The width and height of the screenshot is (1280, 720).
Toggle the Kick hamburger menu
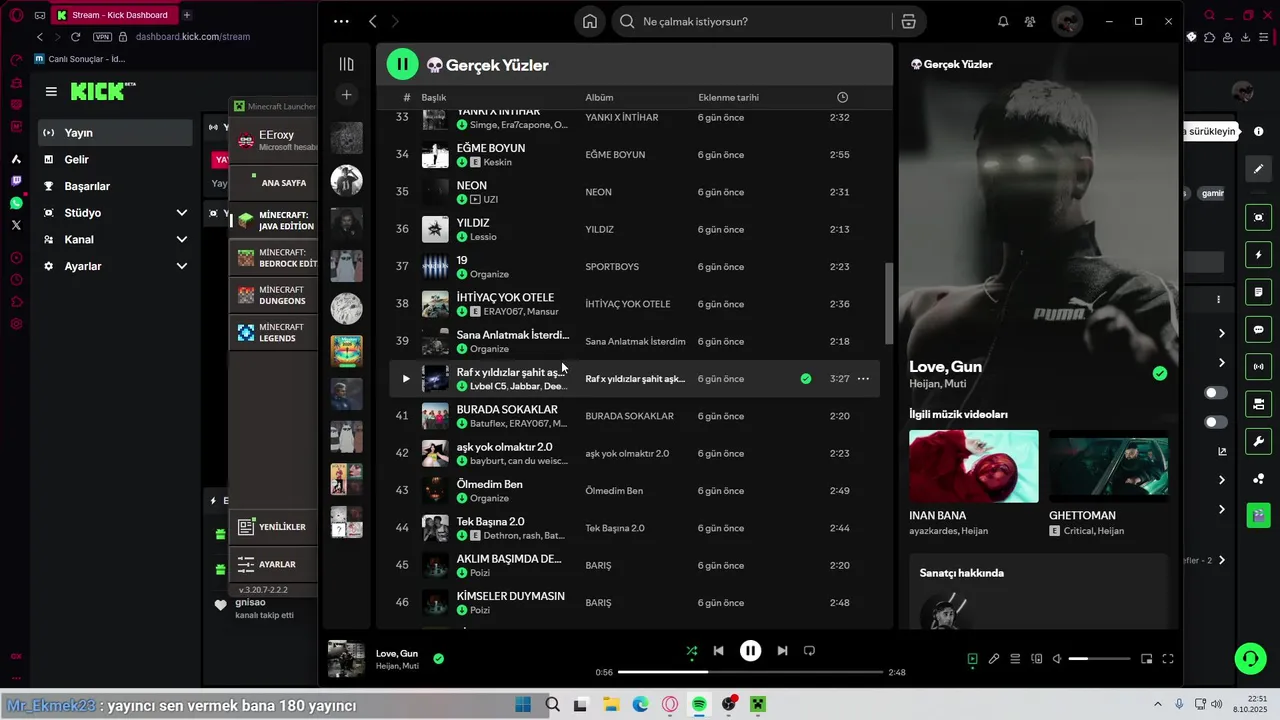coord(51,91)
